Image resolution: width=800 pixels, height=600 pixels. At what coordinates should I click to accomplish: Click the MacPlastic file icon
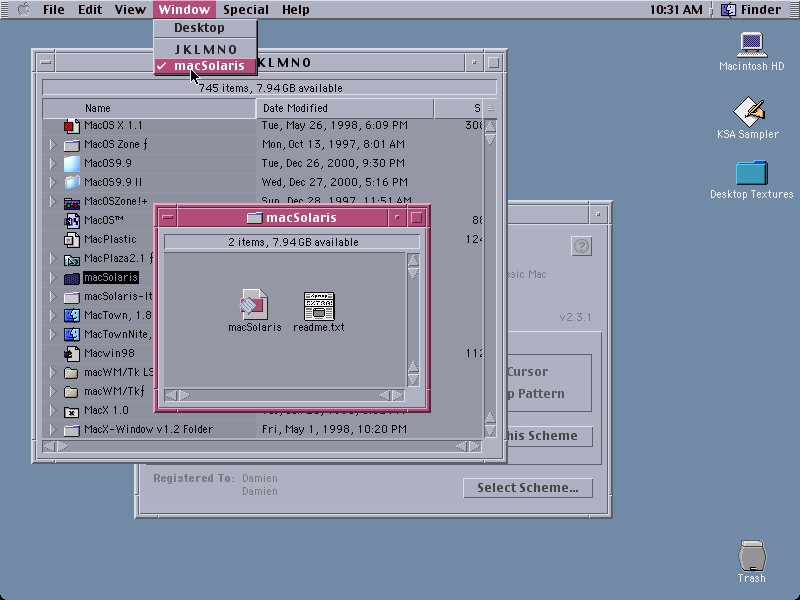pyautogui.click(x=71, y=240)
